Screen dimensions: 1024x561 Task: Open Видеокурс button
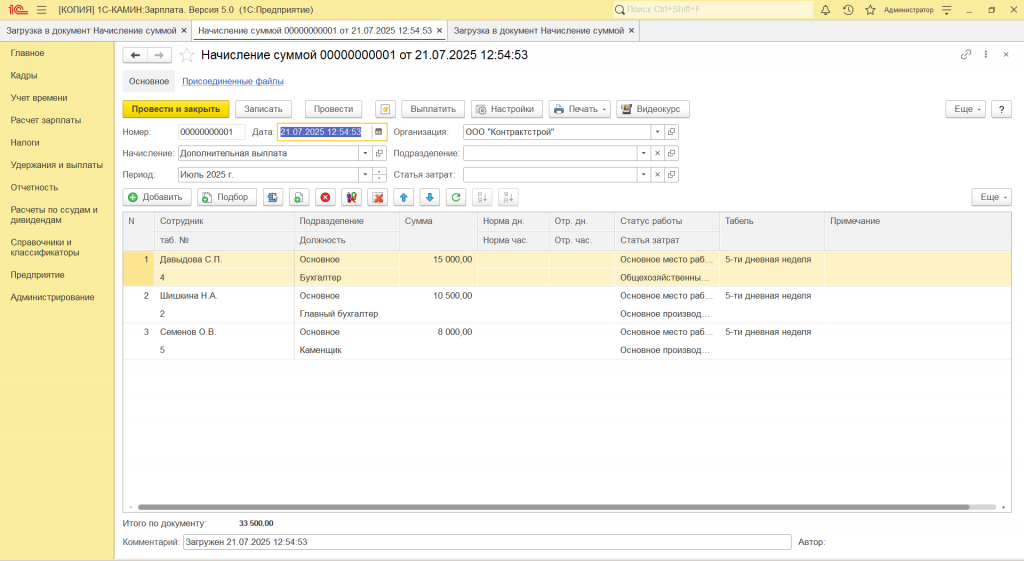[x=652, y=109]
